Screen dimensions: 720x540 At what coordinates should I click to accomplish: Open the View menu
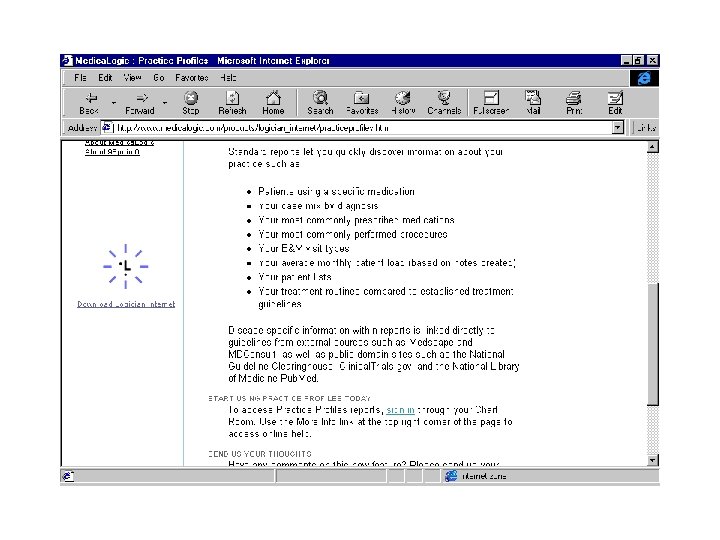coord(132,78)
